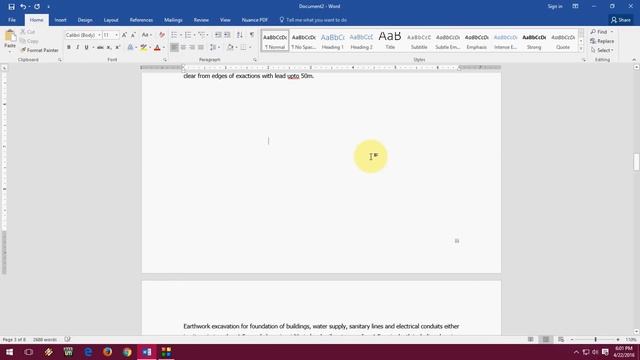640x360 pixels.
Task: Clear all formatting from selection
Action: (162, 35)
